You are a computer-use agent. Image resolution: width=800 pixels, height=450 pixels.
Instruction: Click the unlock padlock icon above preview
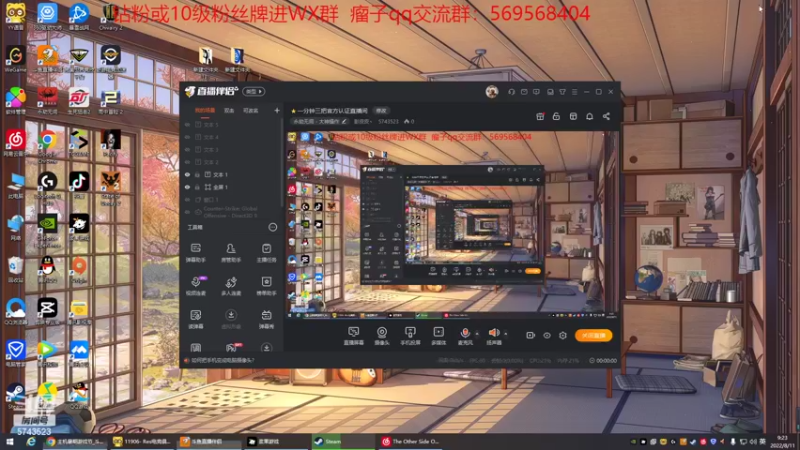point(556,116)
